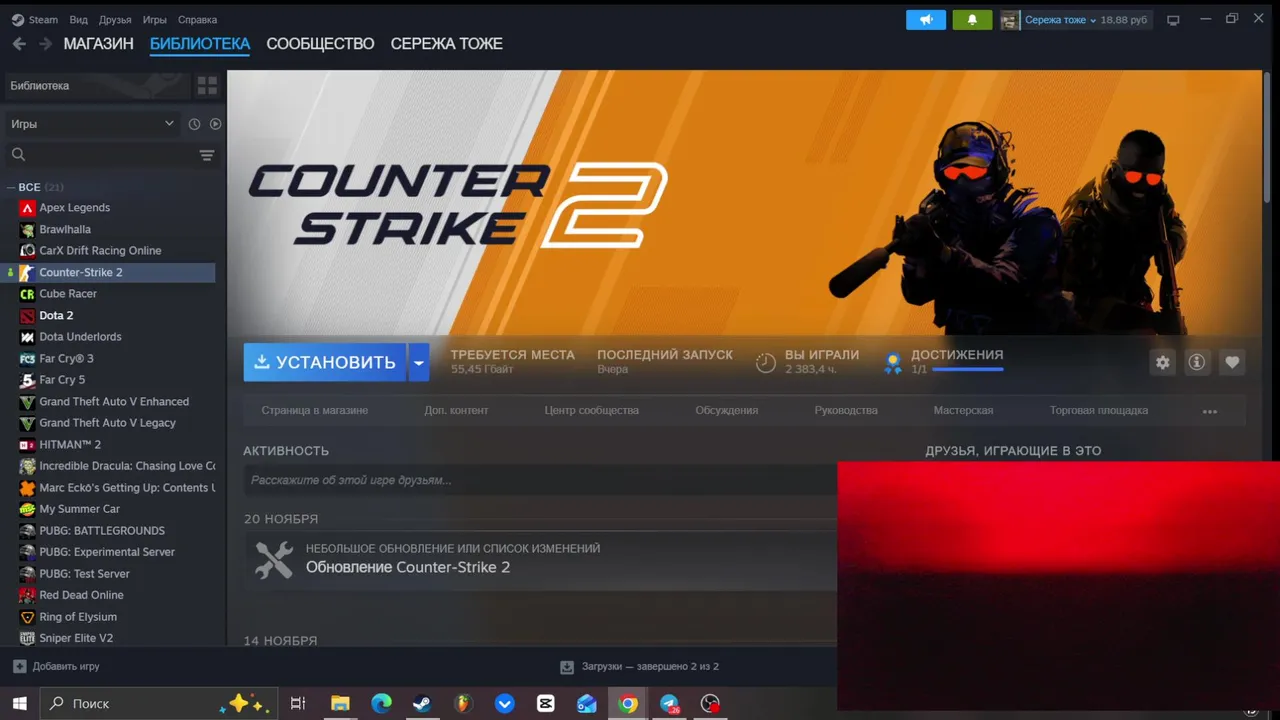The width and height of the screenshot is (1280, 720).
Task: Add Counter-Strike 2 to favorites heart
Action: tap(1232, 363)
